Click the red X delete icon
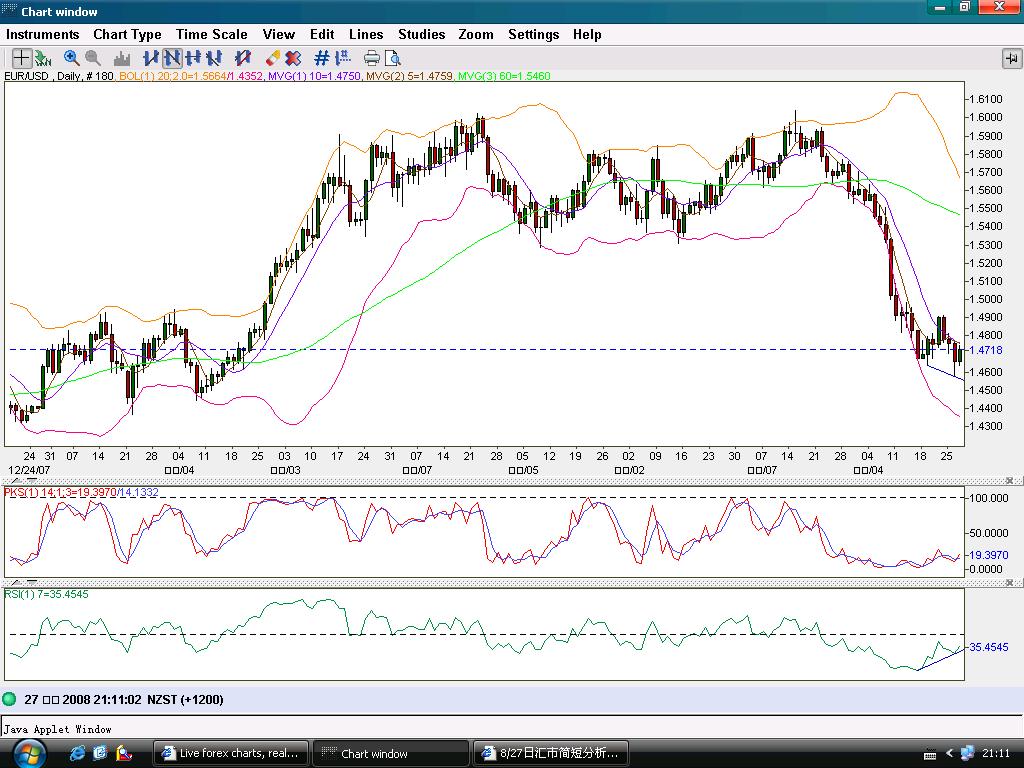1024x768 pixels. pos(293,58)
